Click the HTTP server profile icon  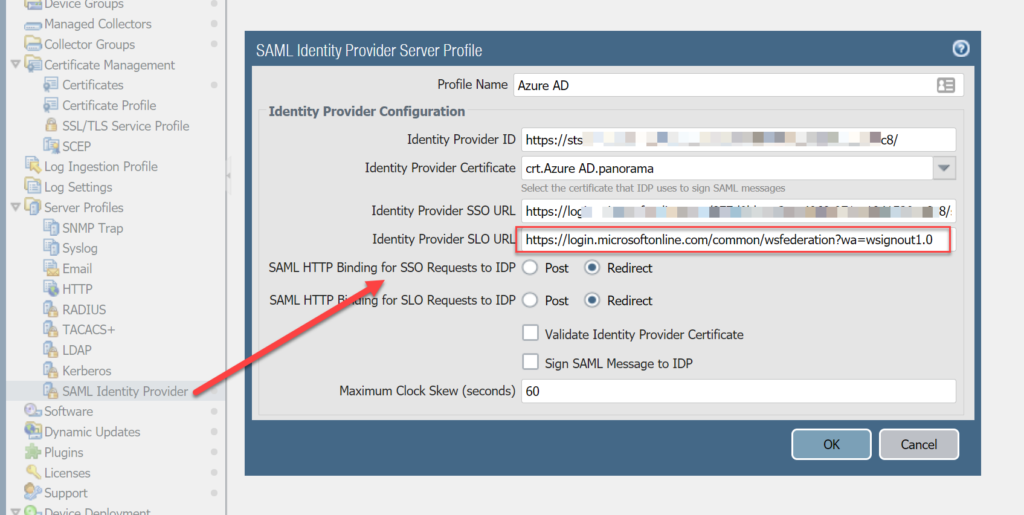51,289
